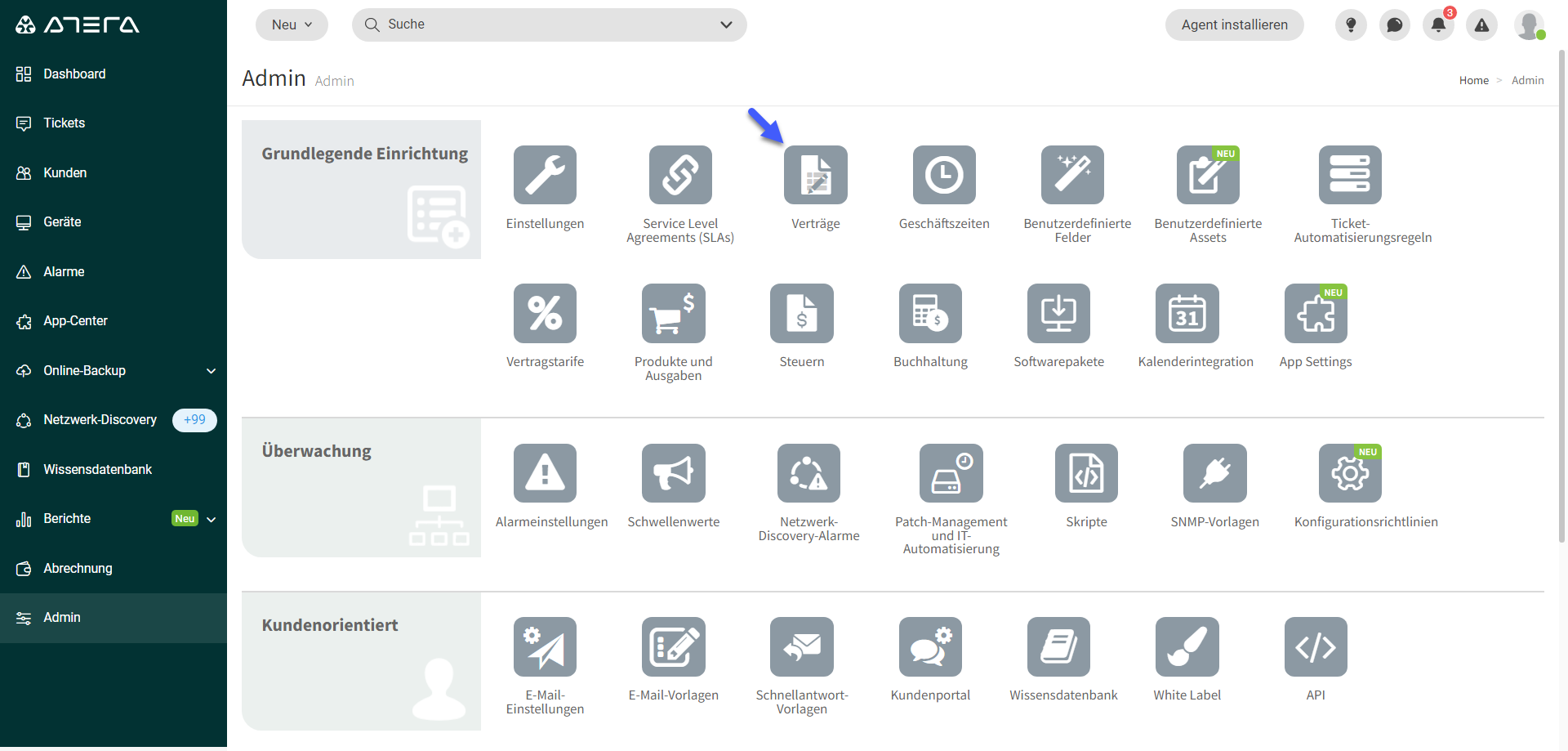Click Home breadcrumb link

click(1473, 80)
